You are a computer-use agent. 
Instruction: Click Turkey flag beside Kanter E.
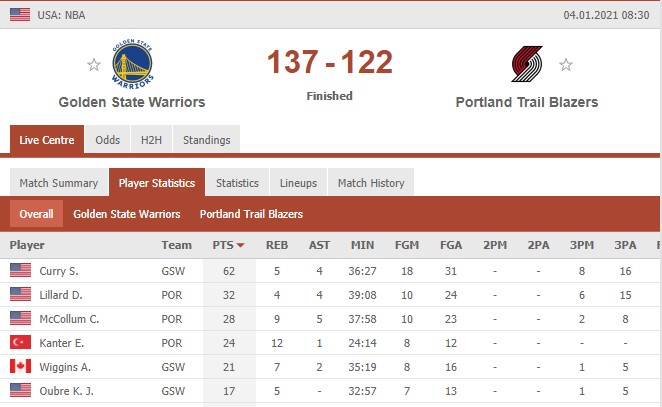click(20, 342)
